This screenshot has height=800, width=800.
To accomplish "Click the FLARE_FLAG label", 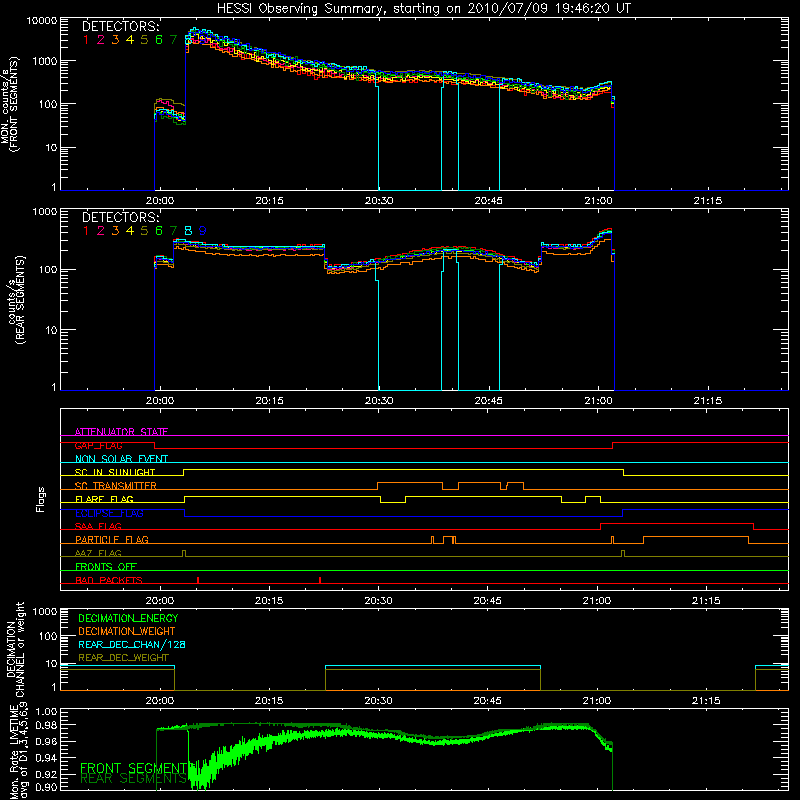I will (x=104, y=499).
